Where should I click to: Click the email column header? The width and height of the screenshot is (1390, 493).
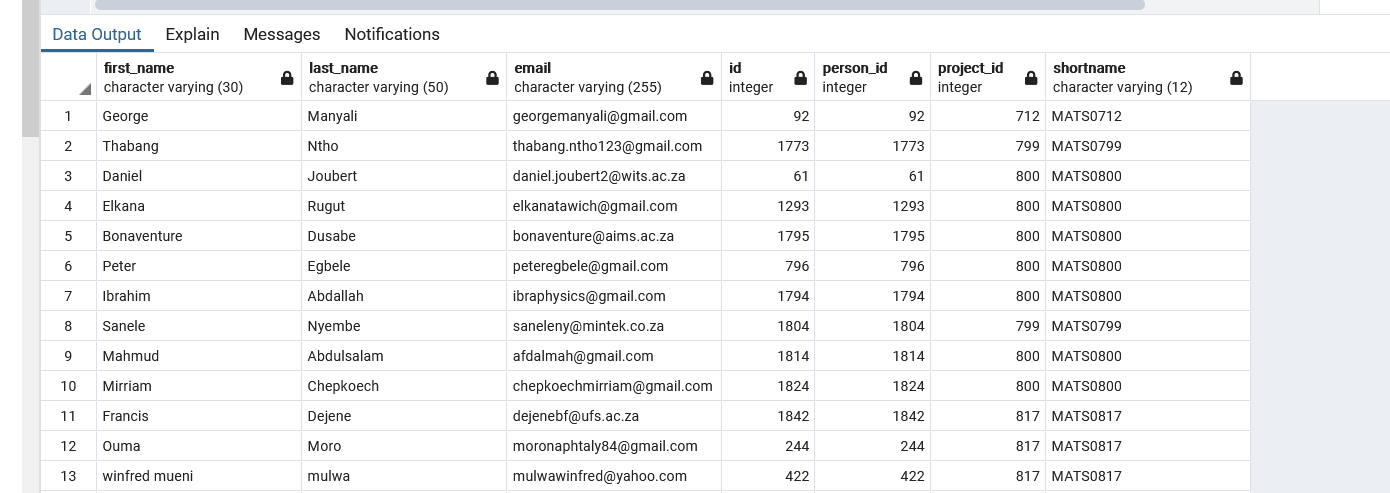coord(614,77)
